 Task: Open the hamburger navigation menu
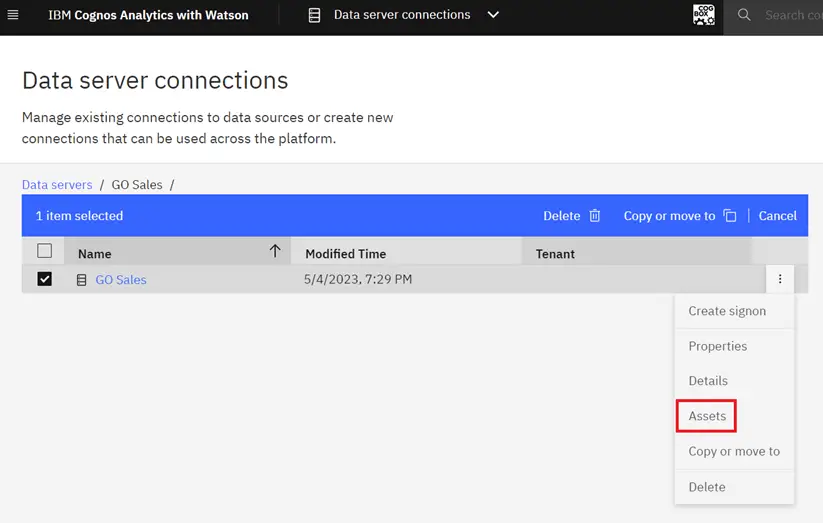pos(13,15)
